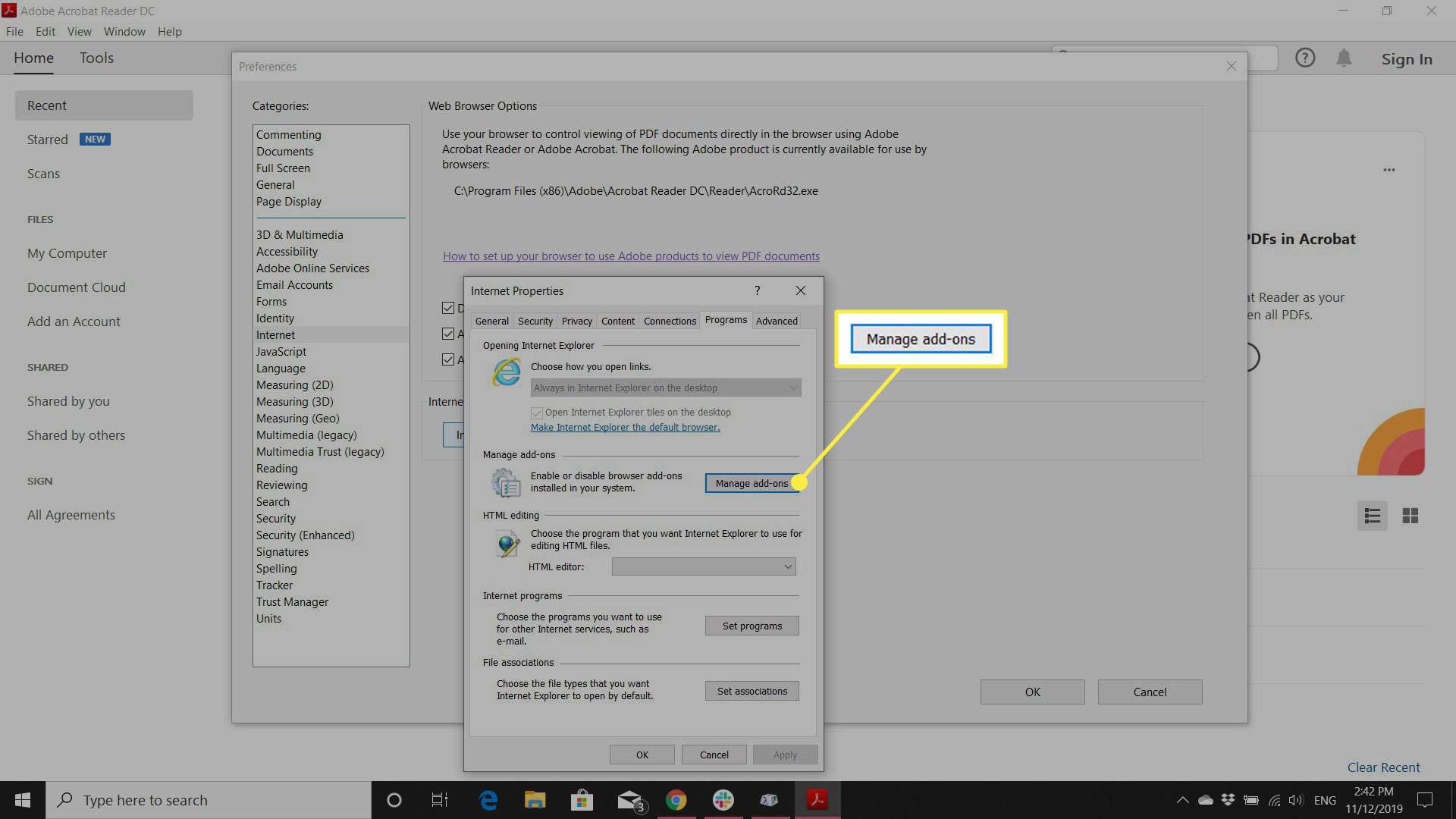
Task: Click the Set programs button
Action: 752,625
